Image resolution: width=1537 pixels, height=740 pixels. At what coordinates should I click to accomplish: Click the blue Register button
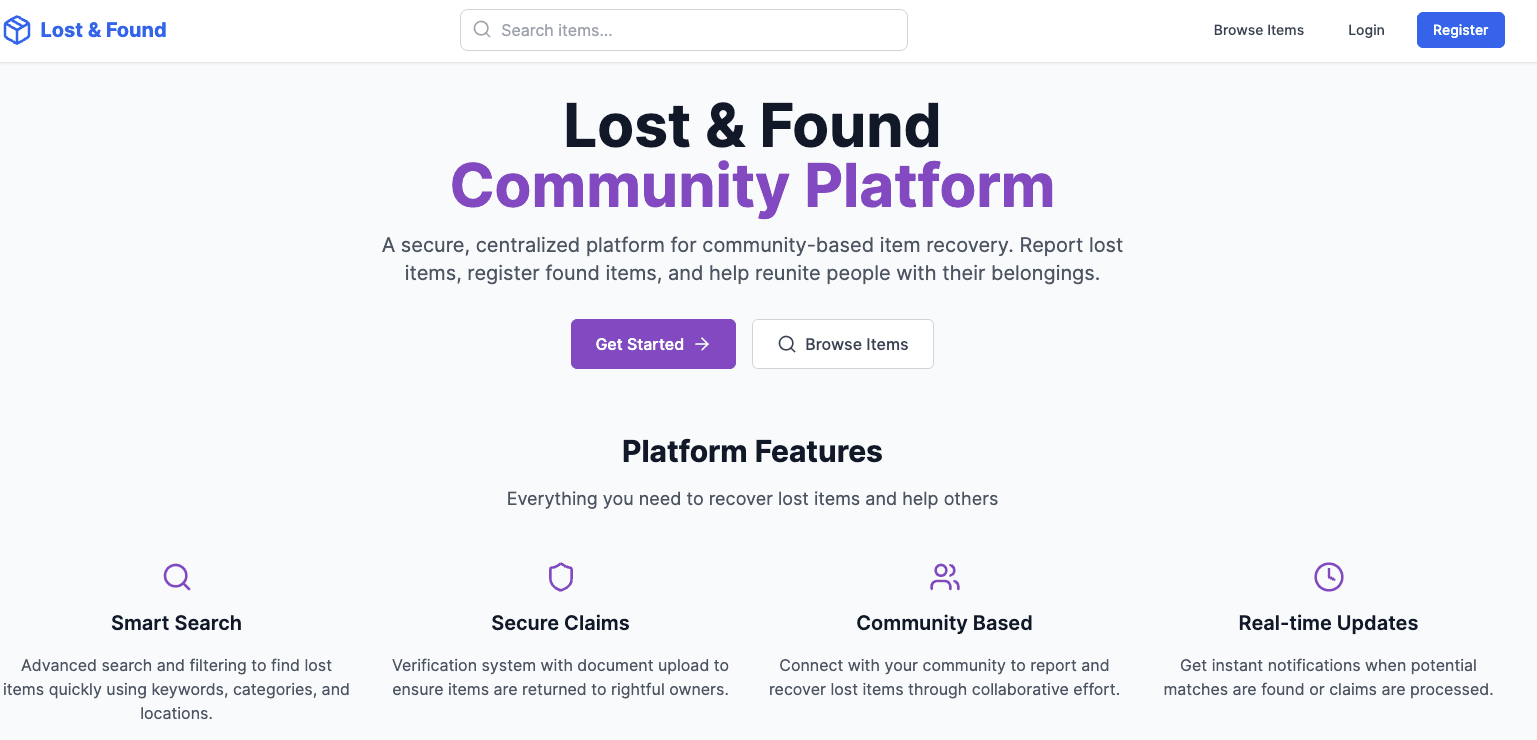click(1460, 30)
